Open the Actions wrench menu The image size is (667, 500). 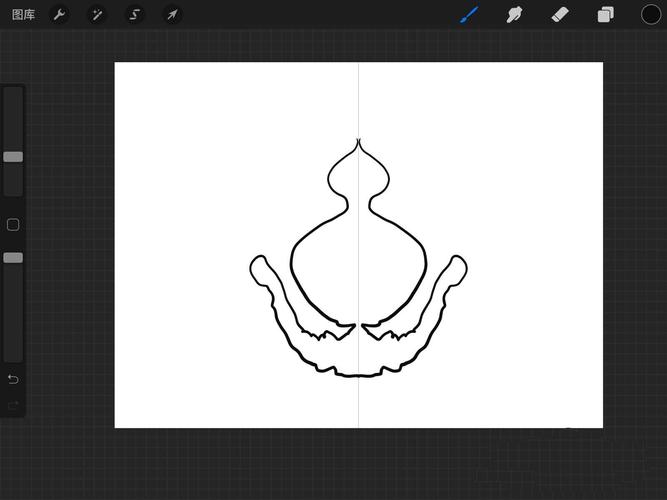pyautogui.click(x=59, y=15)
